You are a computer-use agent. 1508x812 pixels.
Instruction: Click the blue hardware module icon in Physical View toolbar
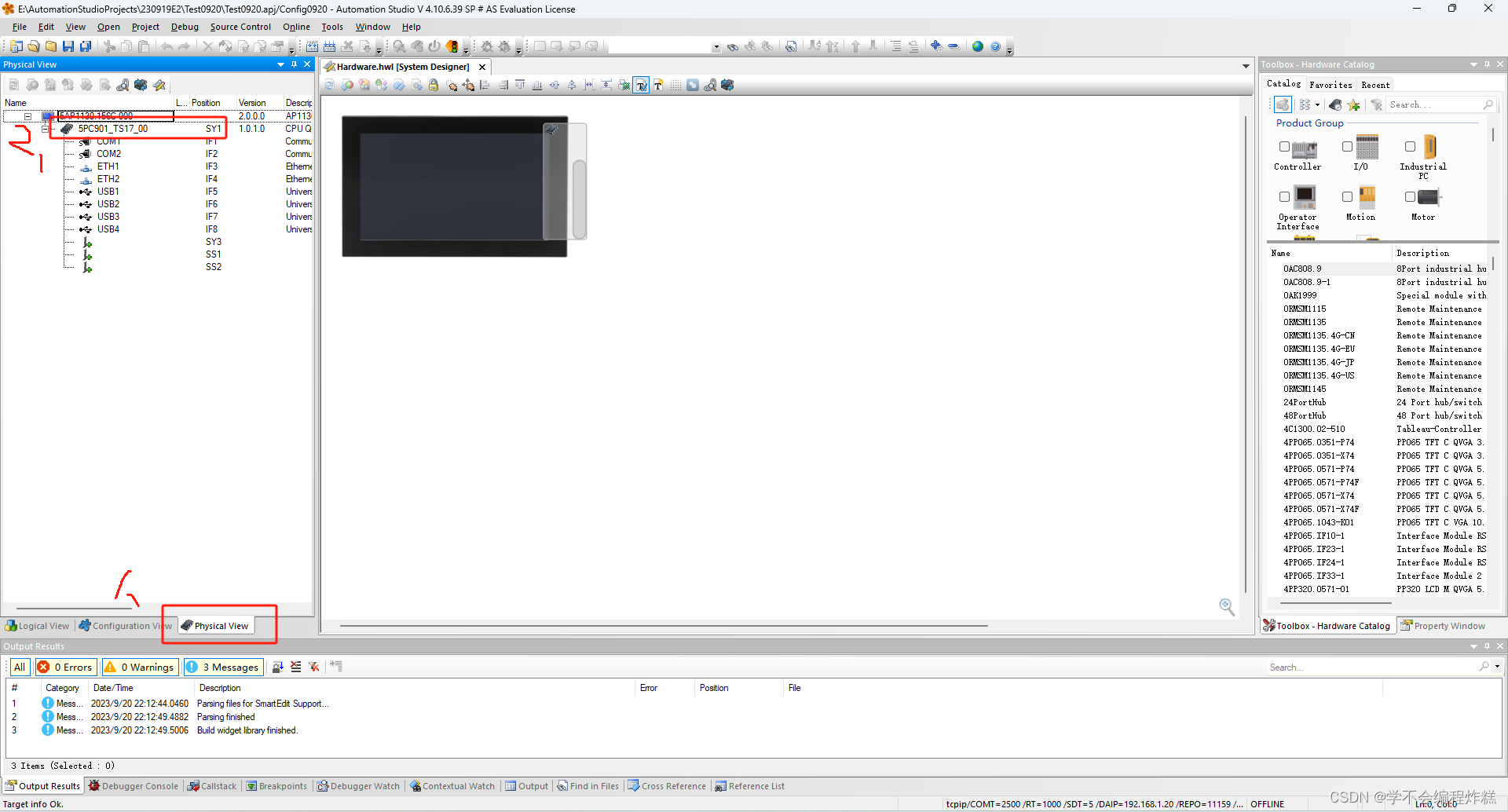point(141,85)
